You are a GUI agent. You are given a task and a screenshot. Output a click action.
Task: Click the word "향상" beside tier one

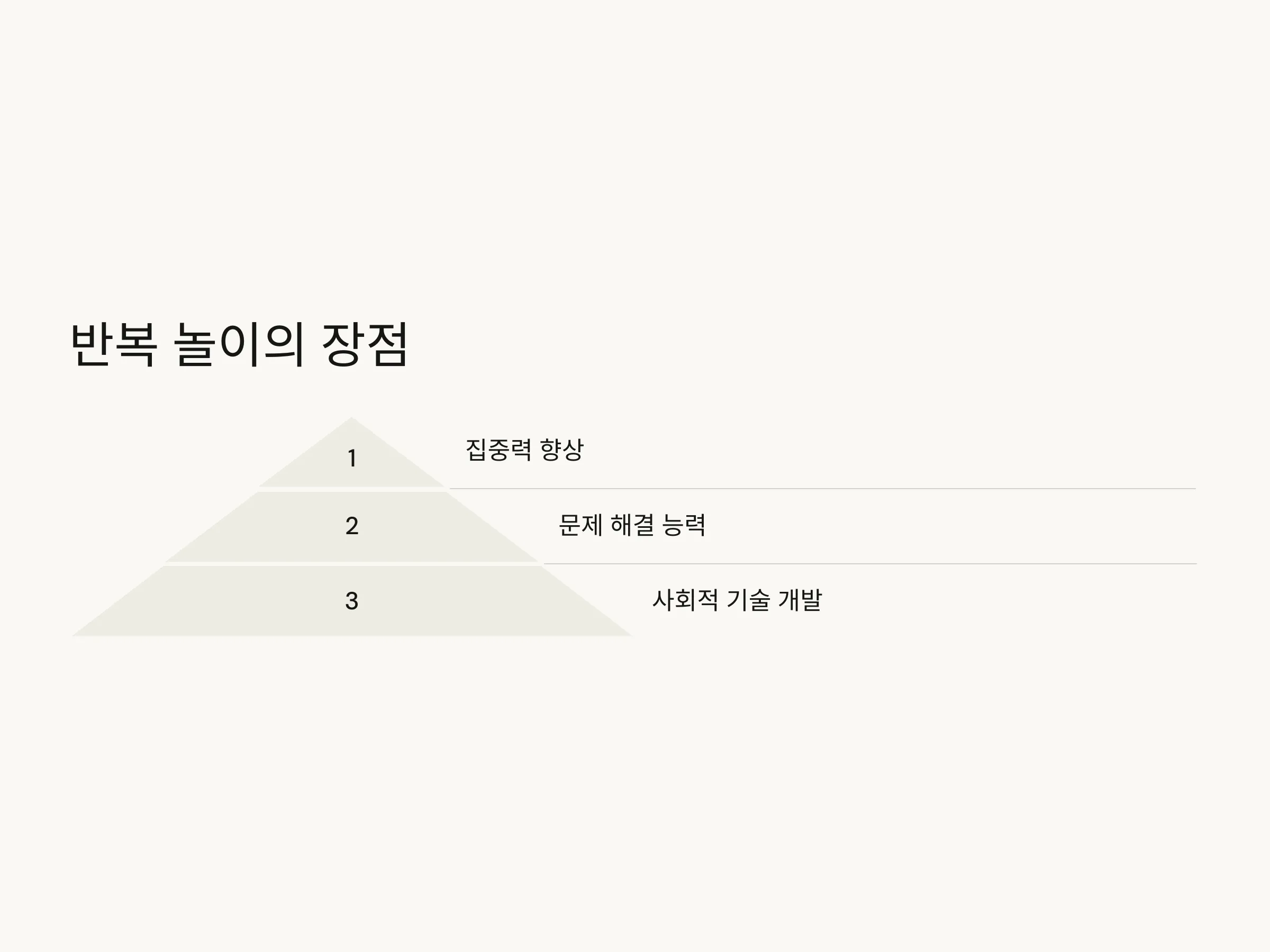click(x=562, y=450)
